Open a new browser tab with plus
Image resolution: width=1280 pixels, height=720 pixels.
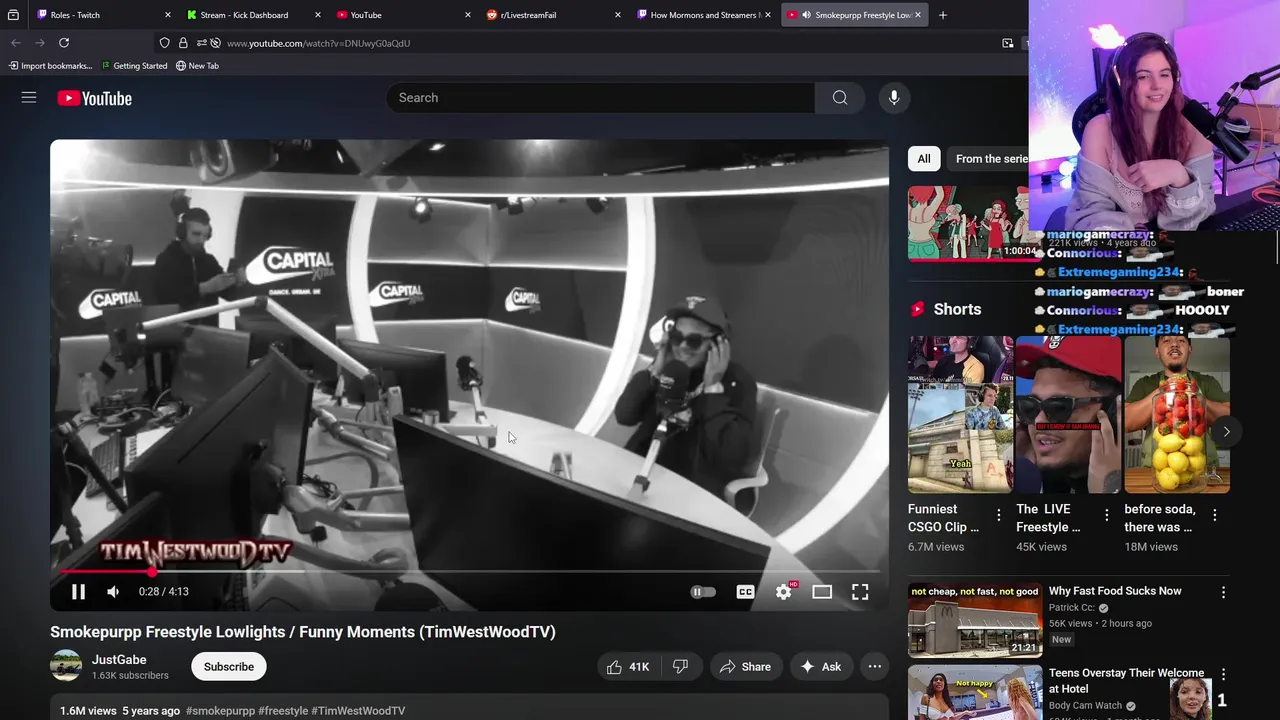click(943, 15)
